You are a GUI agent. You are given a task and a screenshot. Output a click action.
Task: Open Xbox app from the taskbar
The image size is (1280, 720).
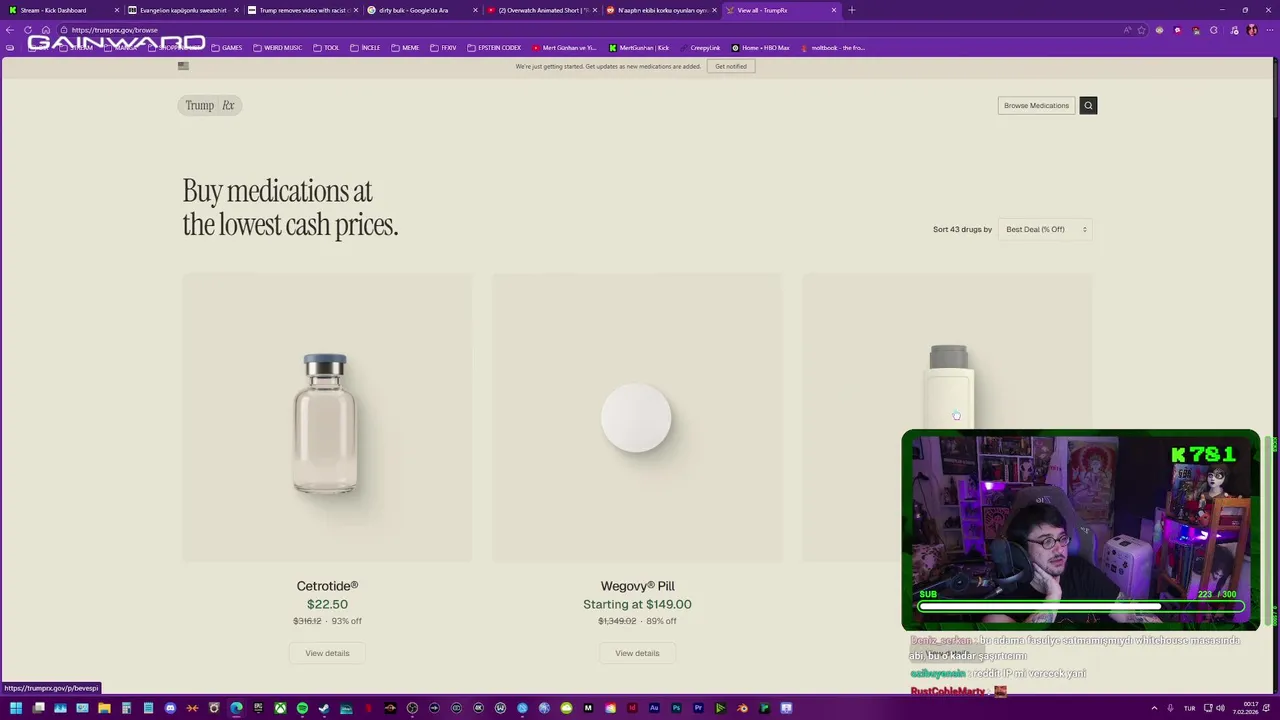pyautogui.click(x=281, y=708)
